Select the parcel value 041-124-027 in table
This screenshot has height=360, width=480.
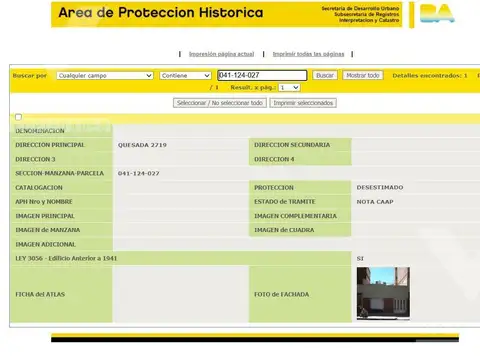pyautogui.click(x=139, y=173)
